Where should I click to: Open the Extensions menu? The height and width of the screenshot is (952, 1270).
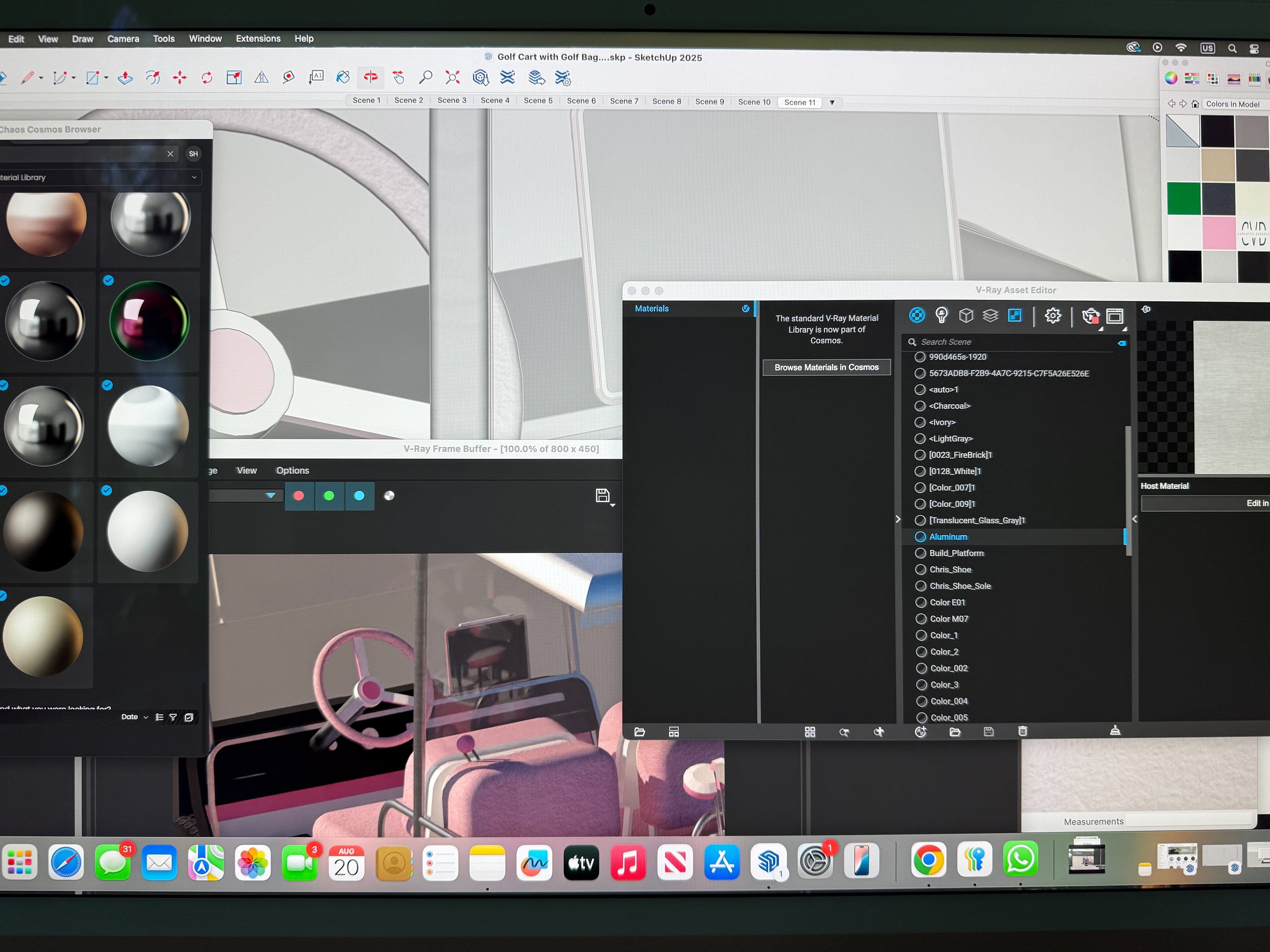[x=258, y=38]
